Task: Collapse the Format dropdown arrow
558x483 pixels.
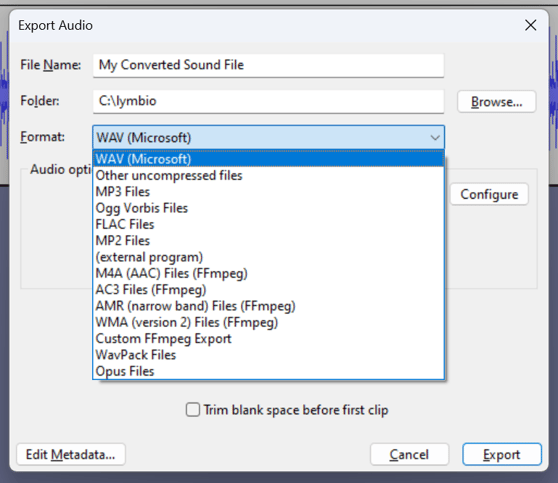Action: (x=435, y=138)
